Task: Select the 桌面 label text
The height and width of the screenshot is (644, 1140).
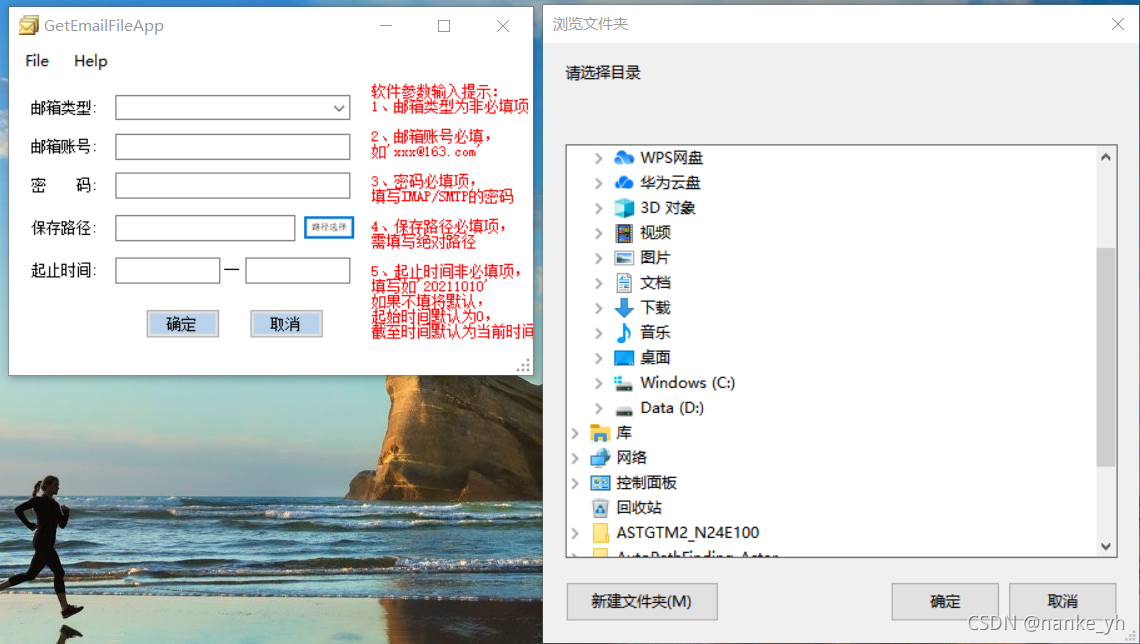Action: 655,358
